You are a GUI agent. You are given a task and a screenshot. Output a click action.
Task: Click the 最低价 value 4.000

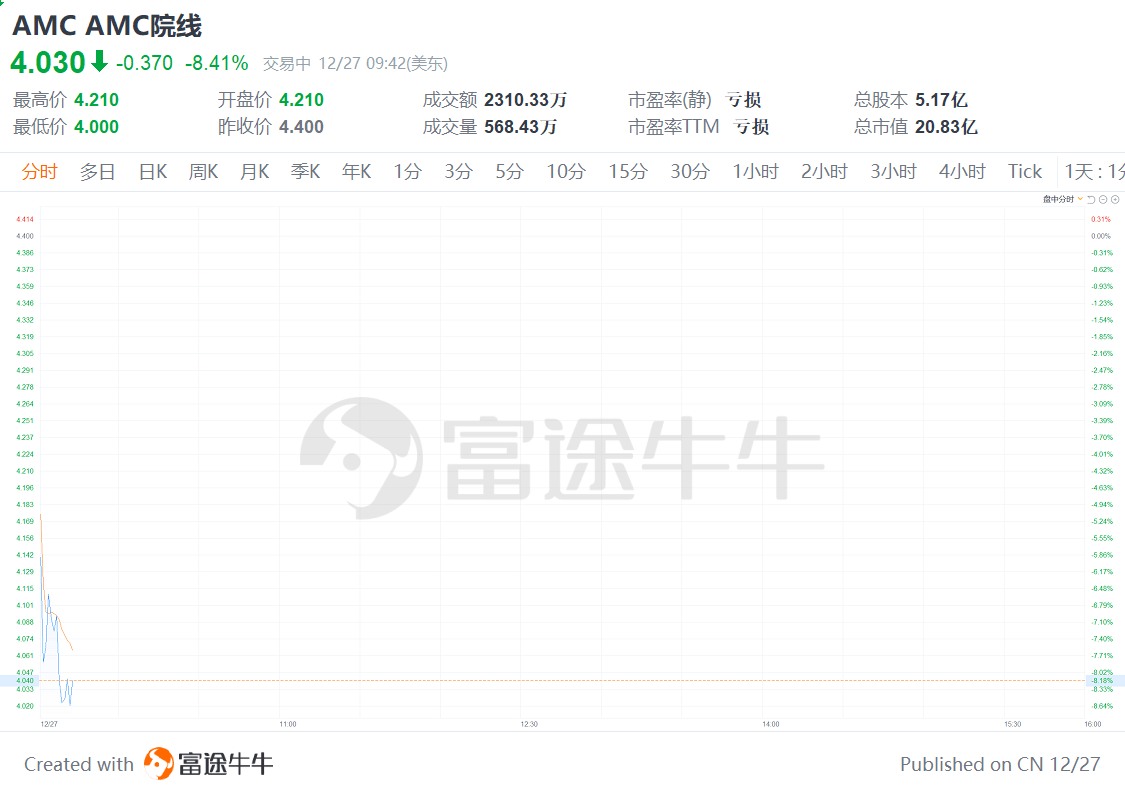[97, 127]
